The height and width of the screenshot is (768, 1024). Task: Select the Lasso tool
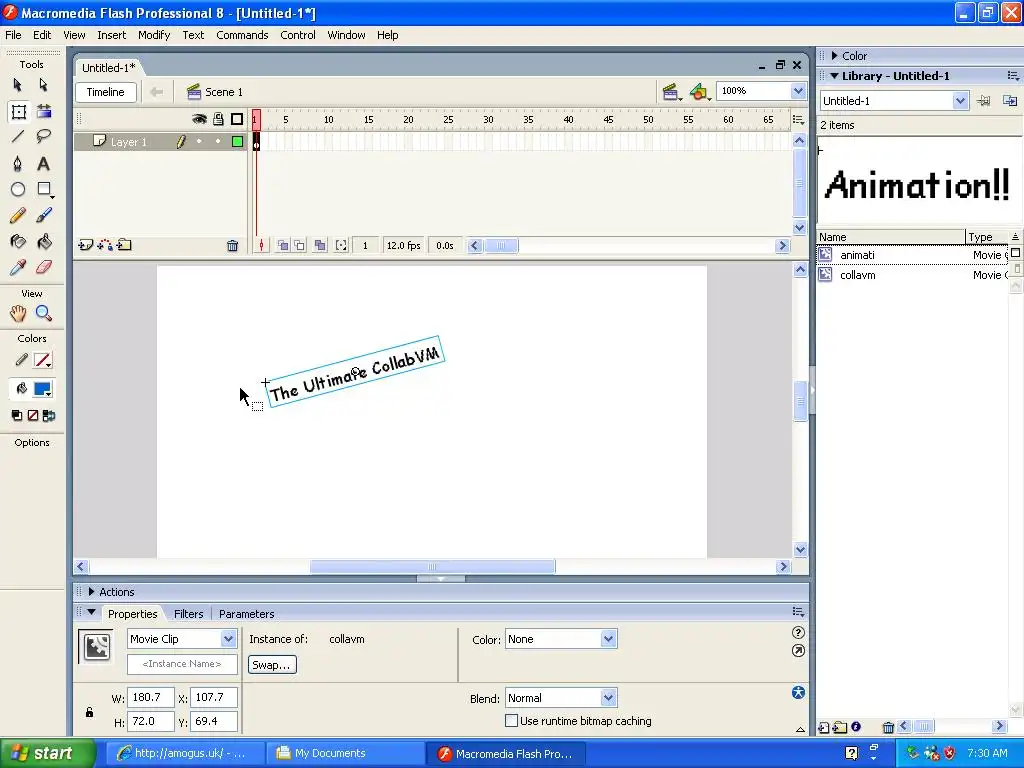coord(44,136)
